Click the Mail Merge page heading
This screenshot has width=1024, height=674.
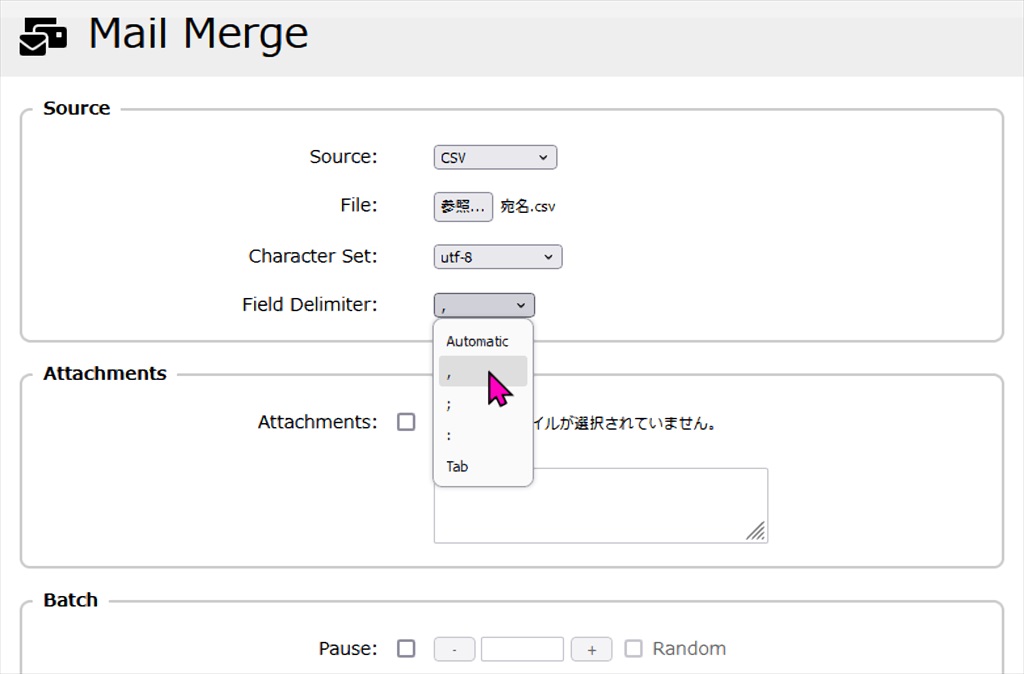(x=198, y=34)
